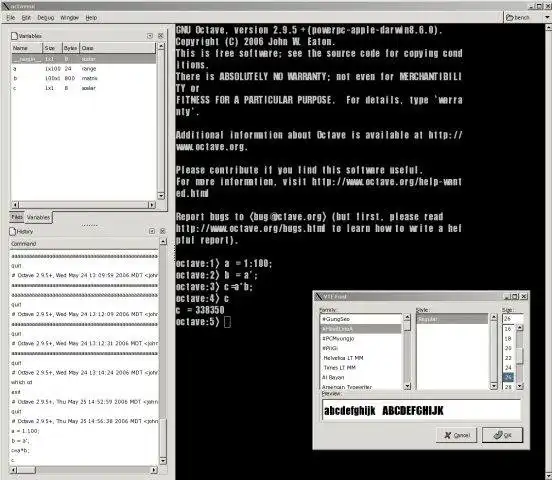Select font size 22
This screenshot has height=480, width=552.
[x=508, y=358]
